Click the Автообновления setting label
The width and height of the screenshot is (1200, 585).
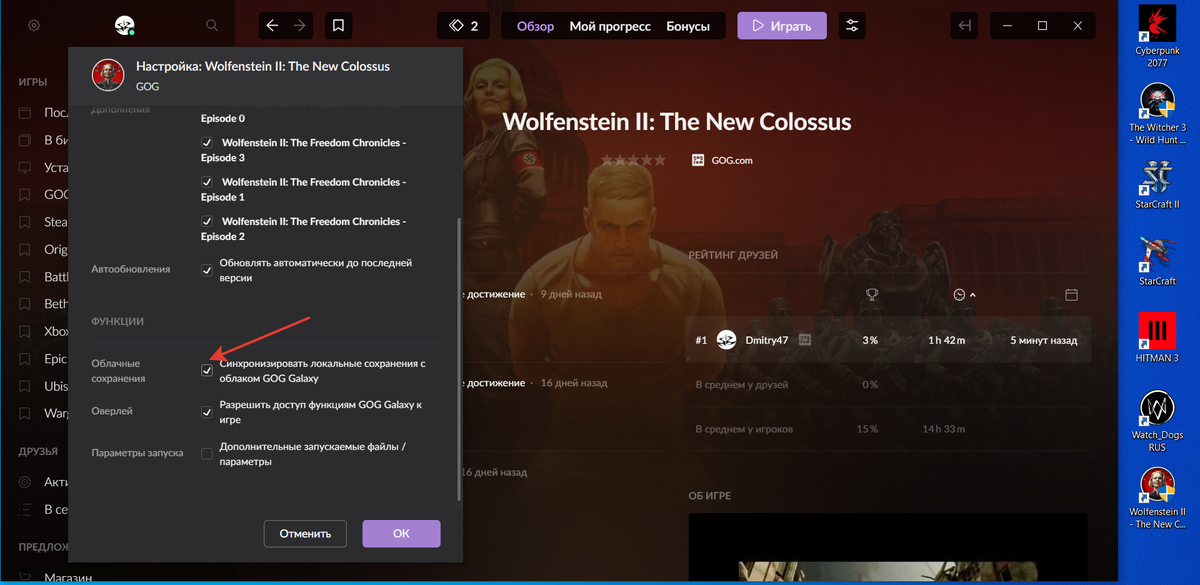(x=131, y=269)
